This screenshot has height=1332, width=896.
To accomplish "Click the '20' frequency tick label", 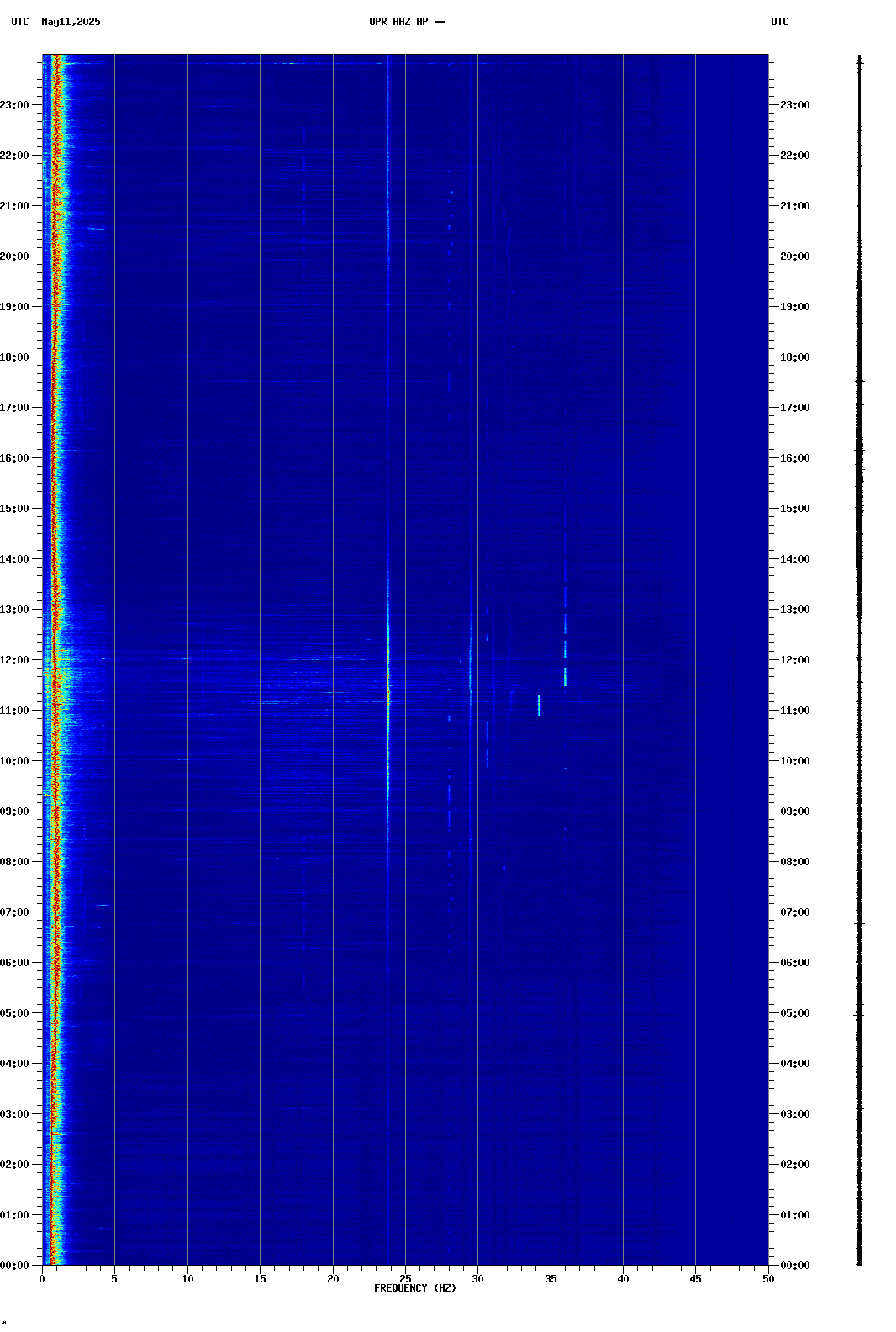I will coord(333,1279).
